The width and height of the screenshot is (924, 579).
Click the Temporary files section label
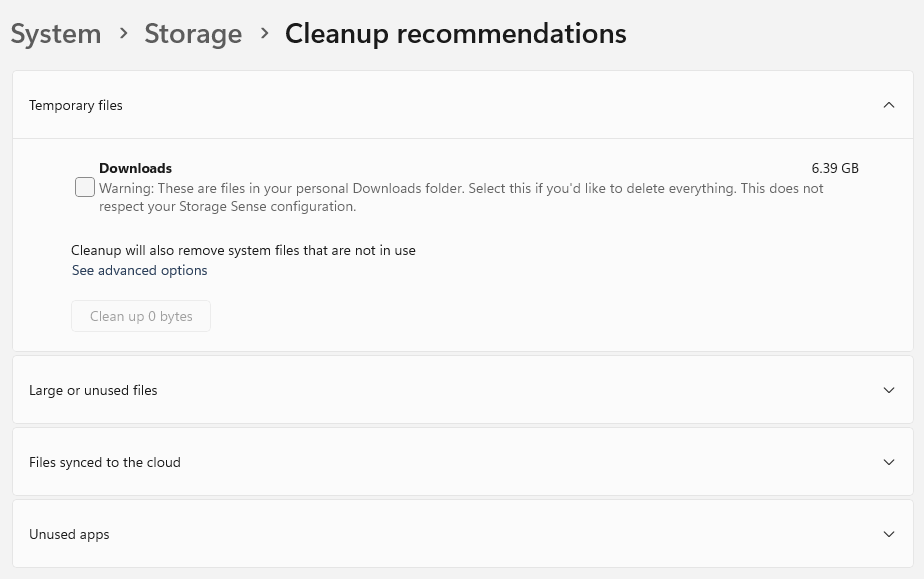click(x=76, y=105)
